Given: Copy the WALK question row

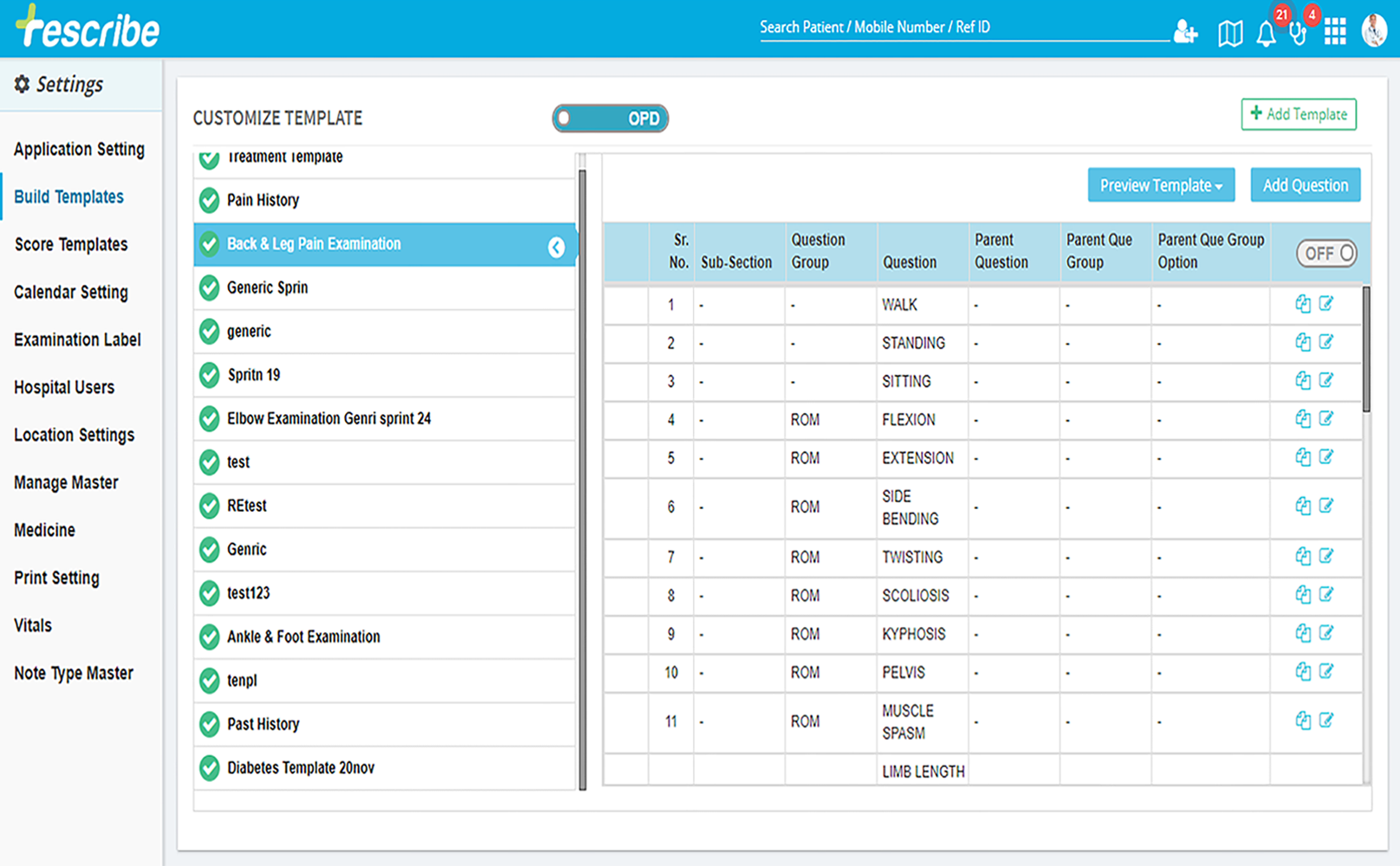Looking at the screenshot, I should tap(1303, 304).
